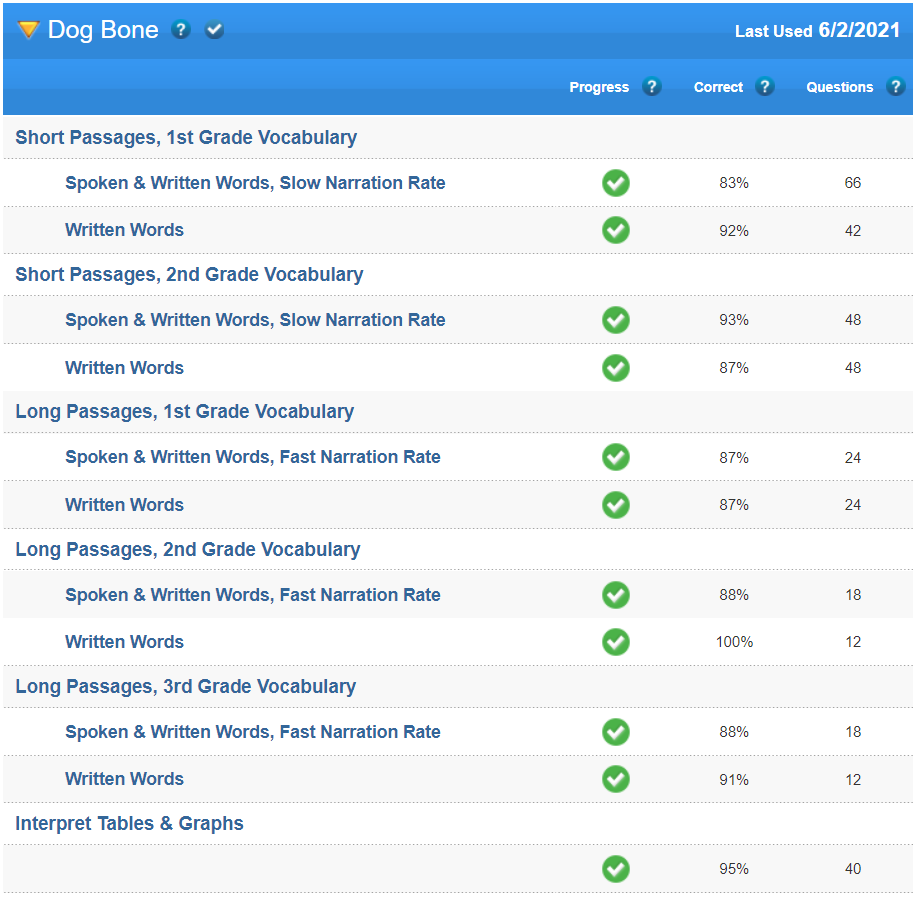Open the Correct column help icon
Screen dimensions: 918x900
click(765, 87)
